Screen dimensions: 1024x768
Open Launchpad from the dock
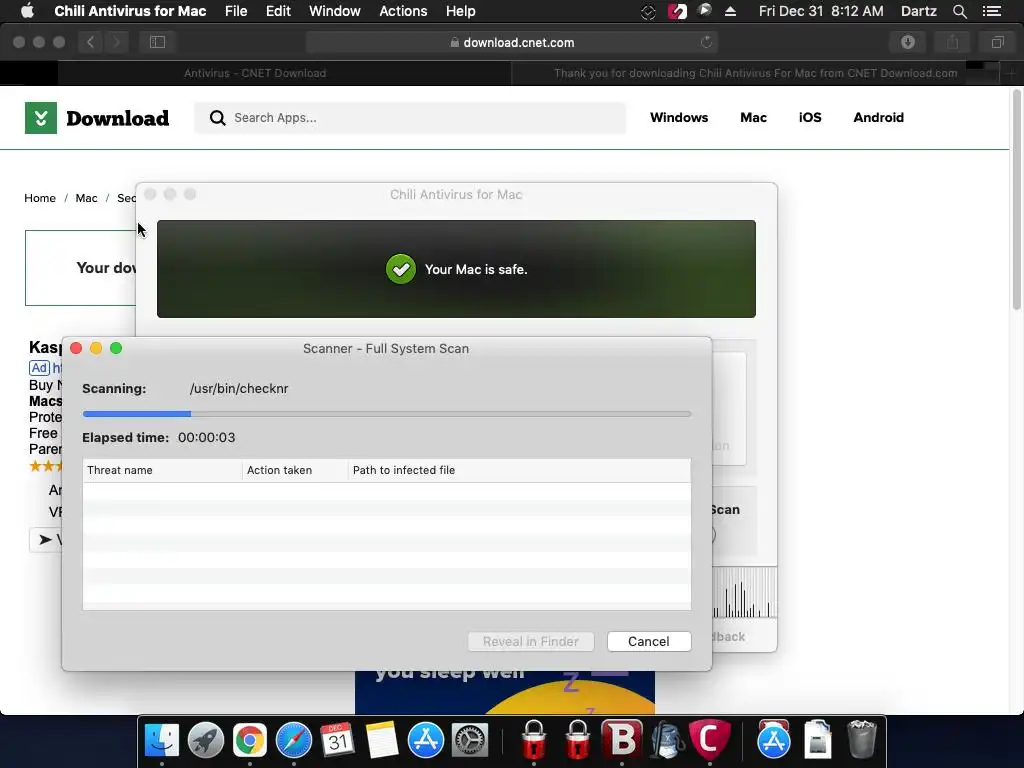click(206, 740)
